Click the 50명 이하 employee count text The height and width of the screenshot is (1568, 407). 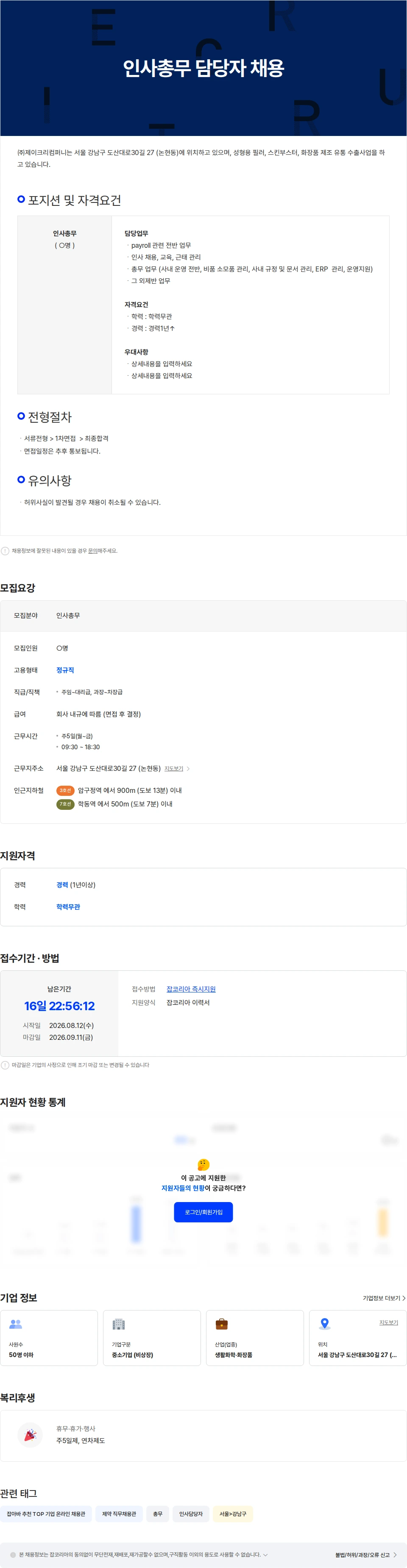[x=21, y=1355]
